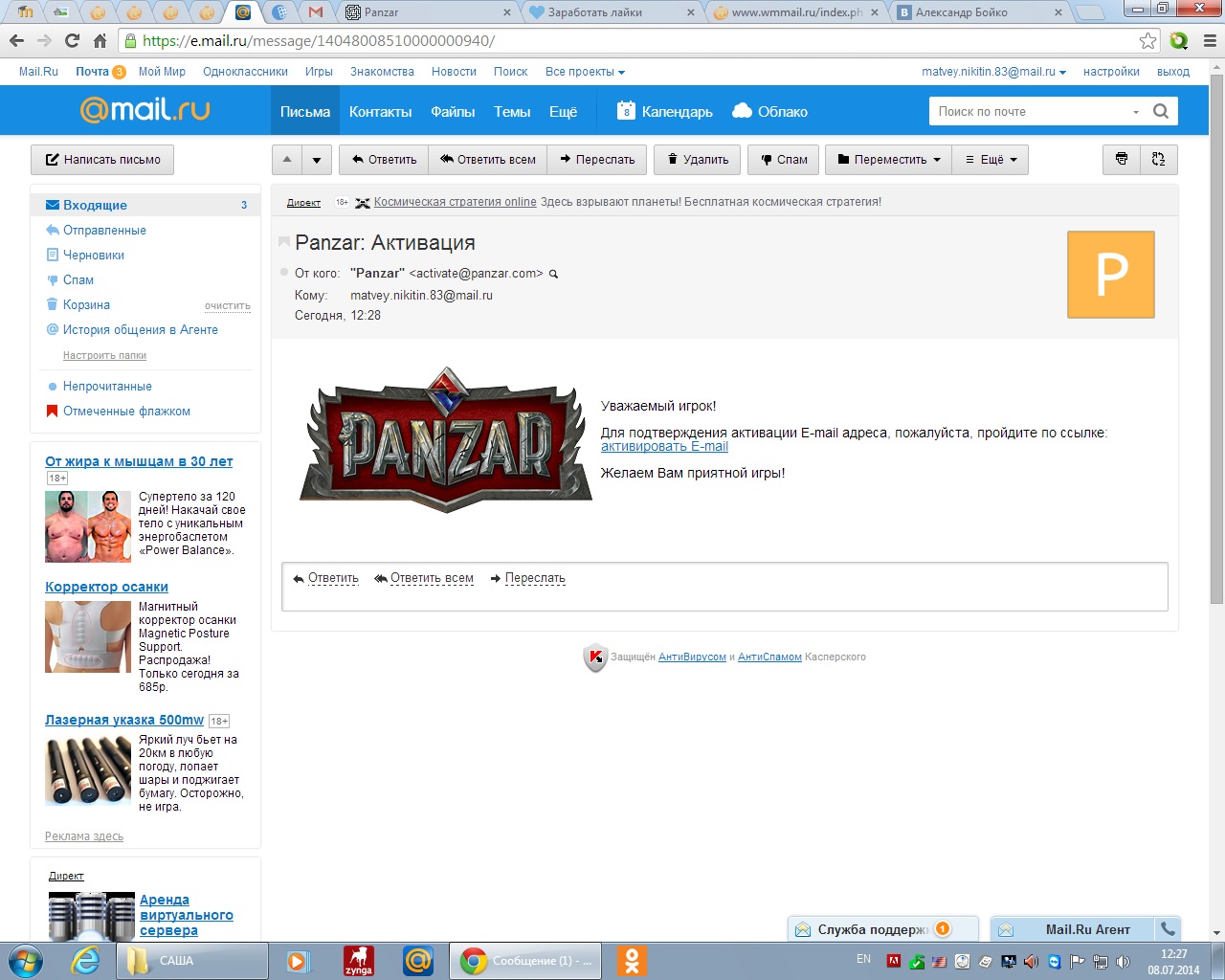Bookmark page with star icon
This screenshot has height=980, width=1225.
click(1148, 41)
